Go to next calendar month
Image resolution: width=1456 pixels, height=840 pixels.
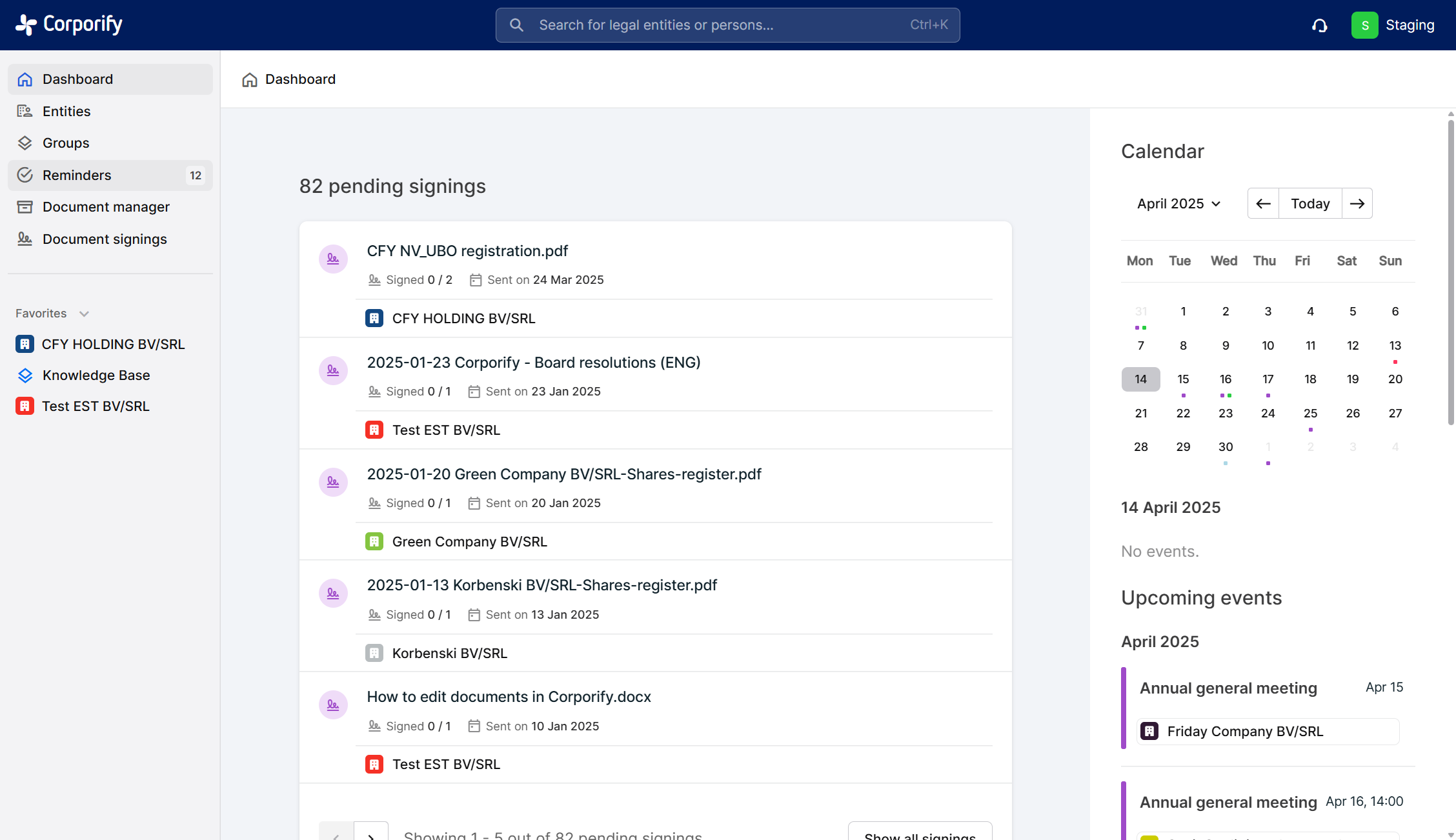[1357, 203]
